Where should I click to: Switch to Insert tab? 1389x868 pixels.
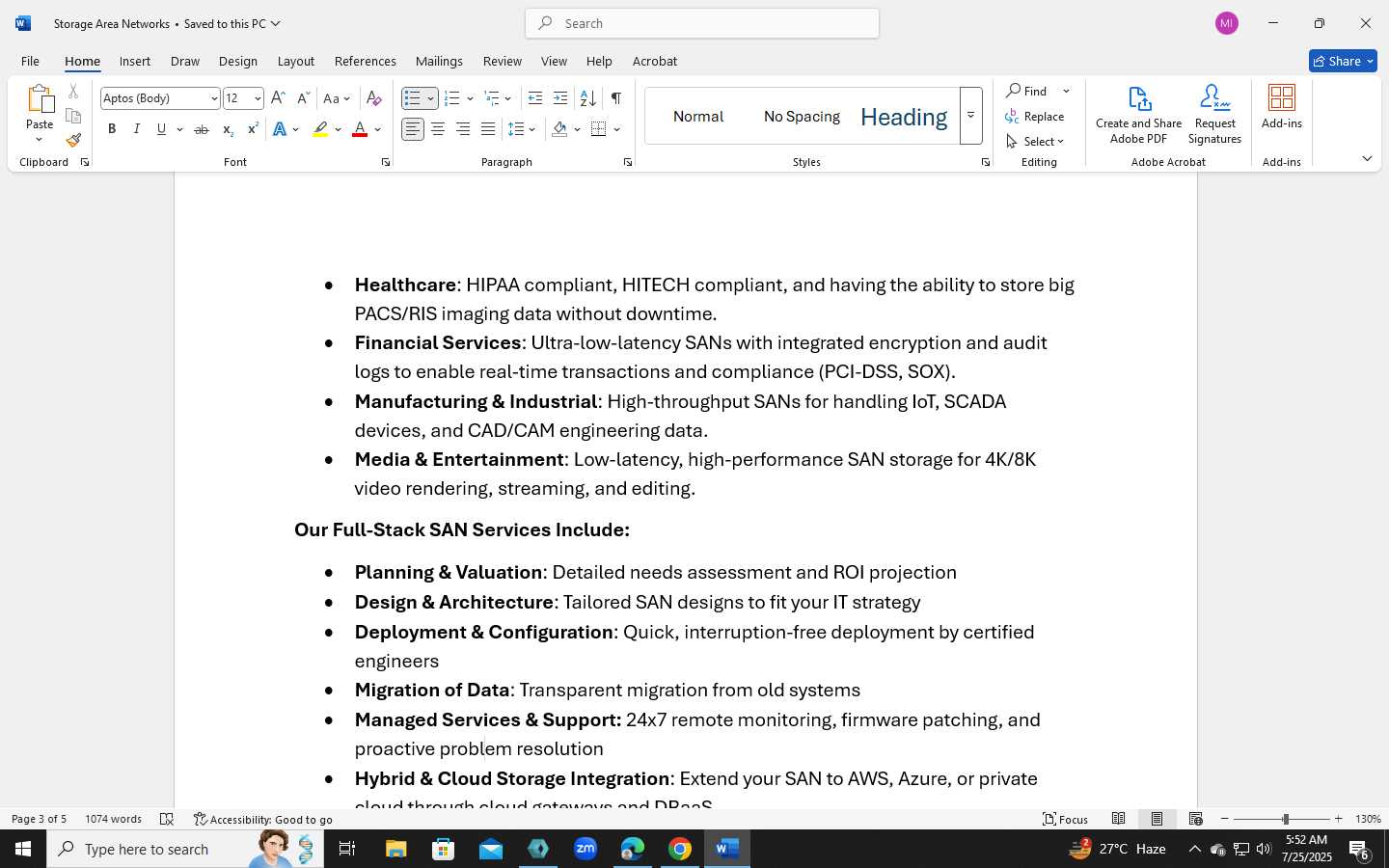pyautogui.click(x=135, y=61)
